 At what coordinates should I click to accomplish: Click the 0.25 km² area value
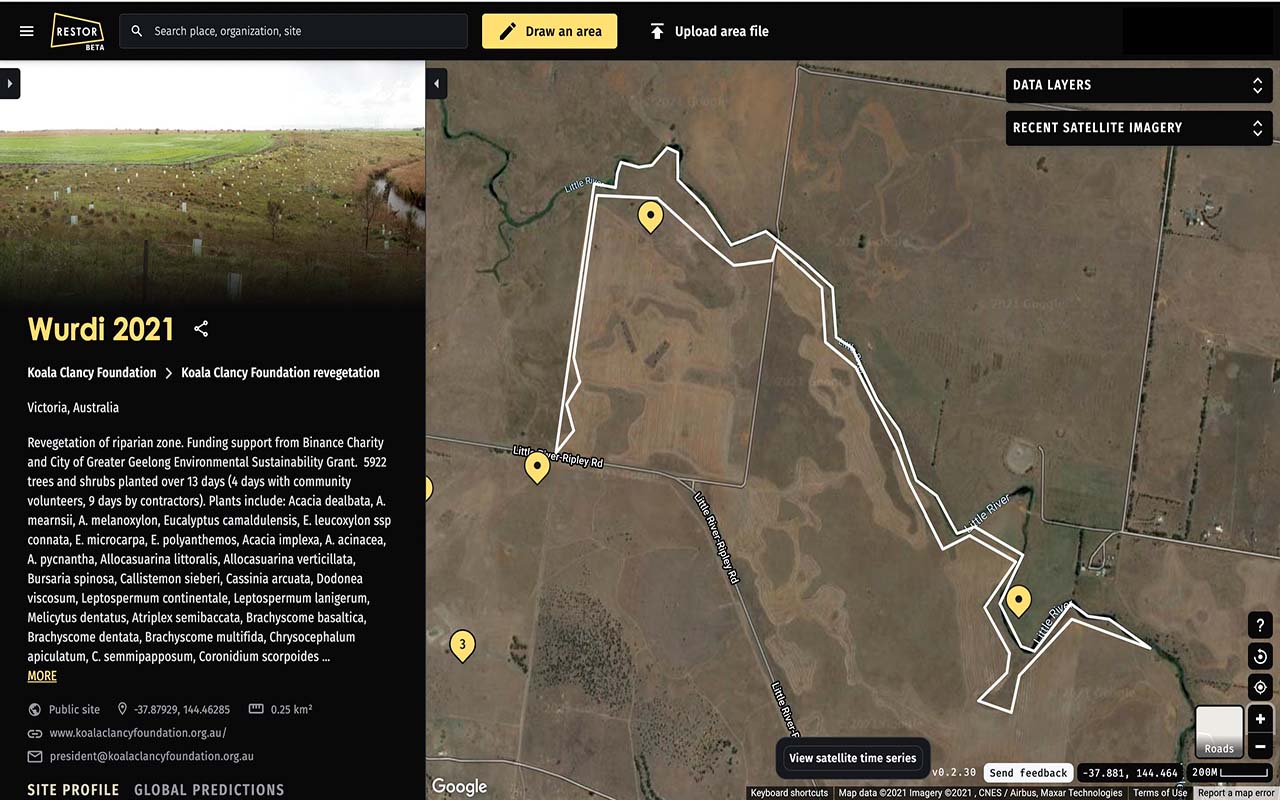(x=292, y=709)
